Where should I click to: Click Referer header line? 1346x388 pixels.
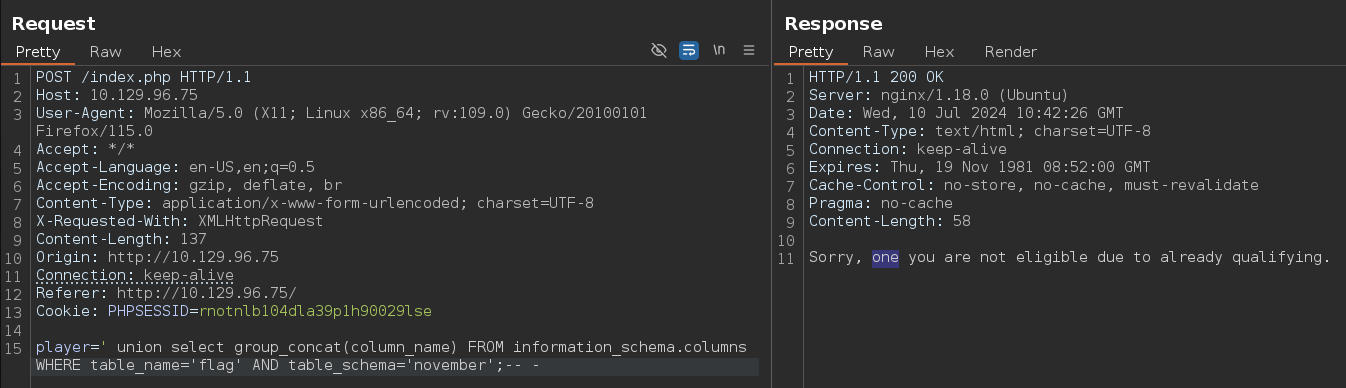(x=166, y=293)
